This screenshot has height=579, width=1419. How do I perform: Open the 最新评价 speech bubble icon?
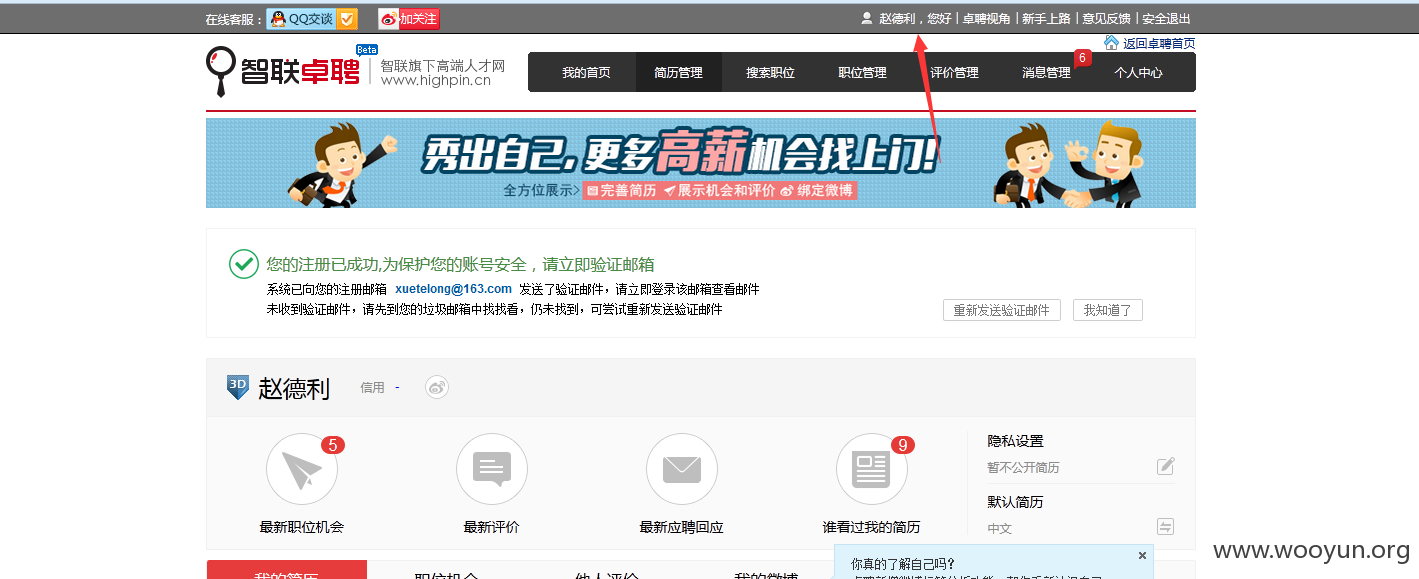tap(492, 469)
